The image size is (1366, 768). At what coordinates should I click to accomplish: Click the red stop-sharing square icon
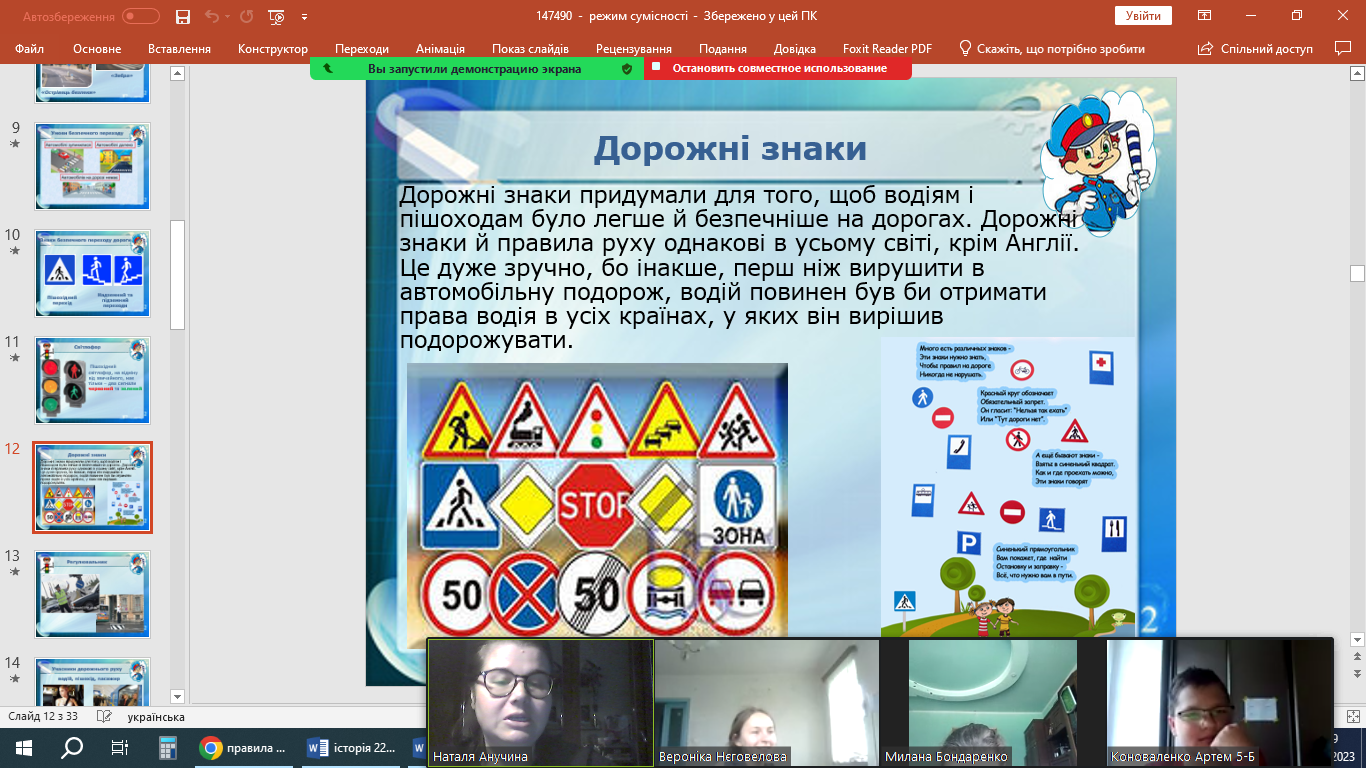tap(657, 68)
